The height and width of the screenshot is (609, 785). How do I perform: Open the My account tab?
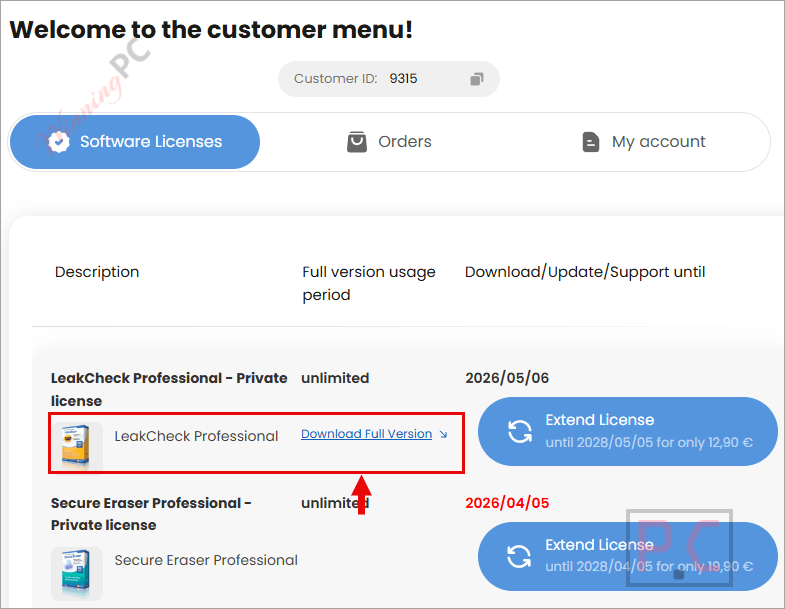click(x=644, y=142)
